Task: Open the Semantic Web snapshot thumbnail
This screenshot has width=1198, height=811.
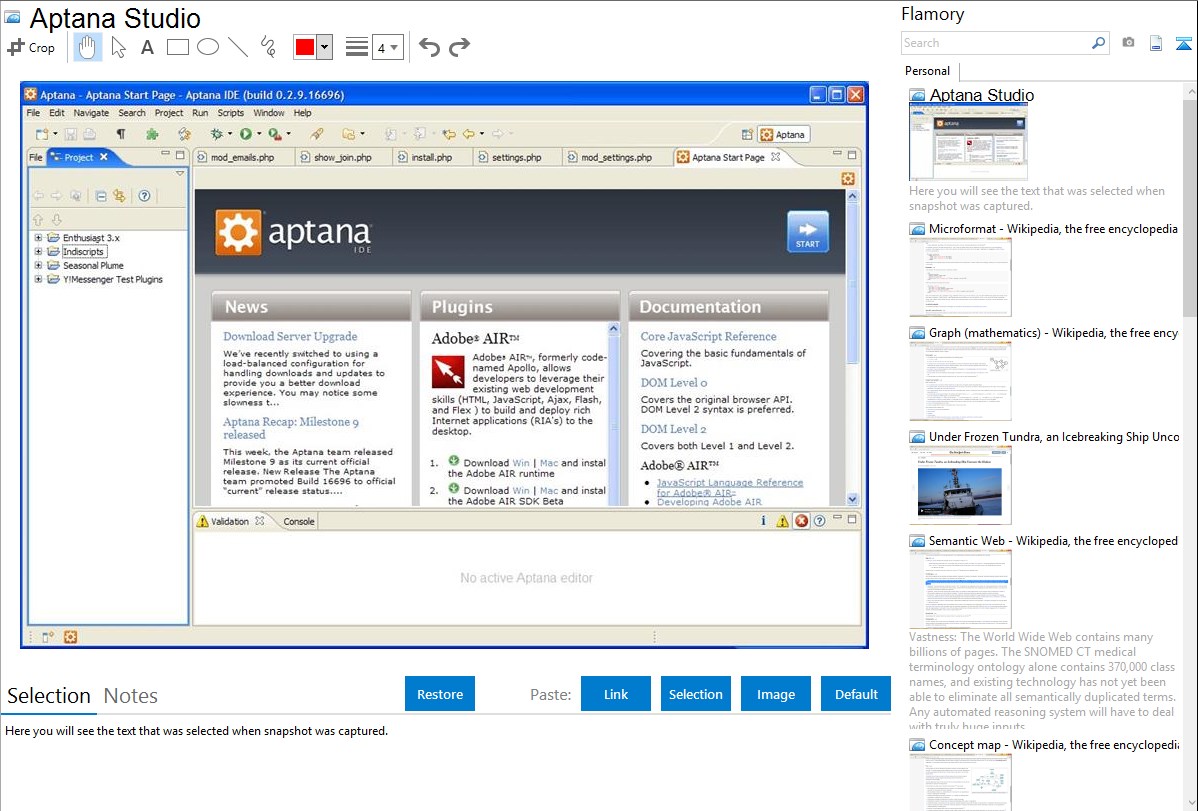Action: coord(960,588)
